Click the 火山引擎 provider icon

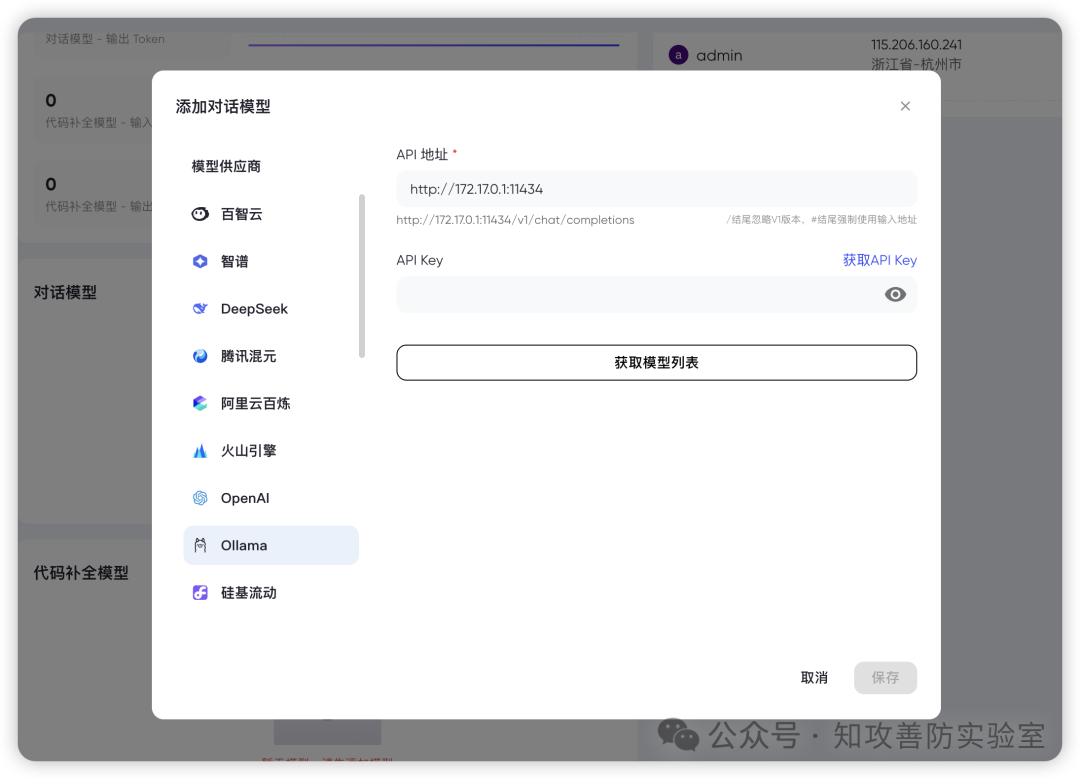click(x=200, y=451)
